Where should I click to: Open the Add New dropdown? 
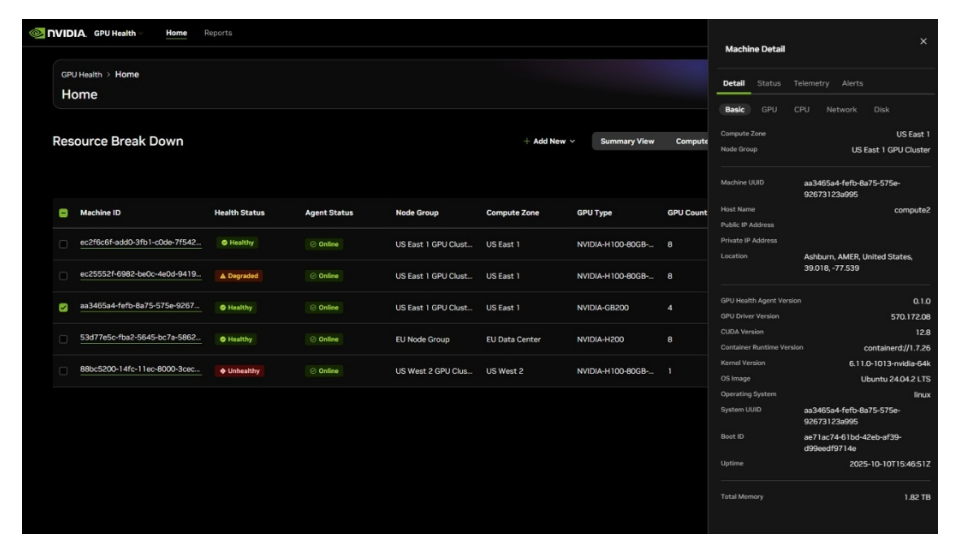[x=549, y=141]
